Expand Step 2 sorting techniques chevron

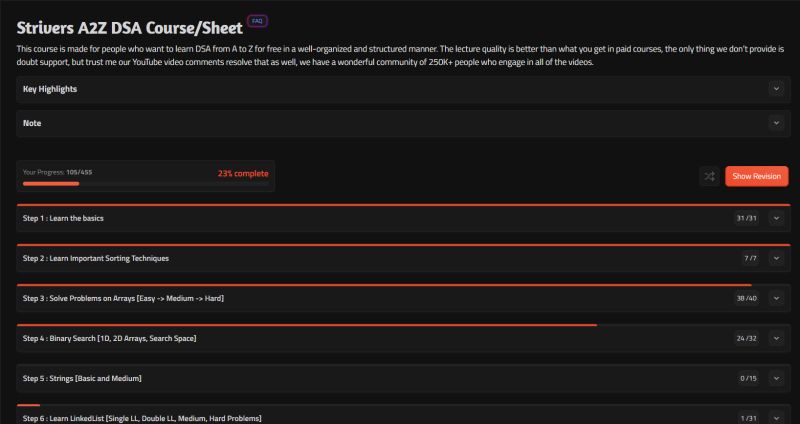click(776, 258)
